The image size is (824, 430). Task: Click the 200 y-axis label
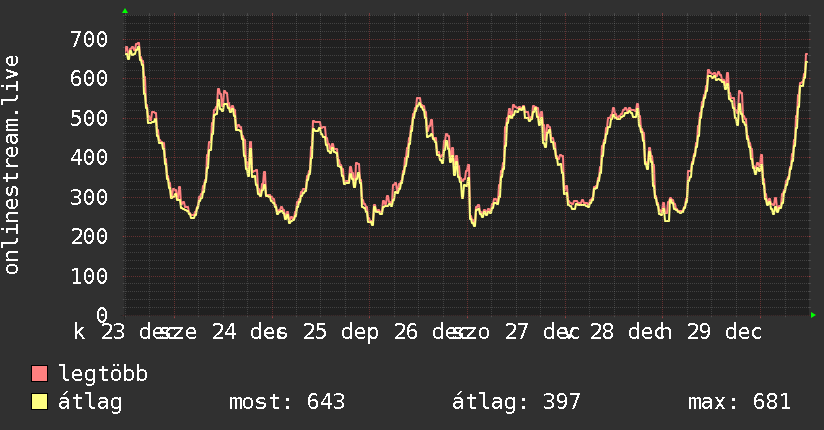[x=89, y=237]
